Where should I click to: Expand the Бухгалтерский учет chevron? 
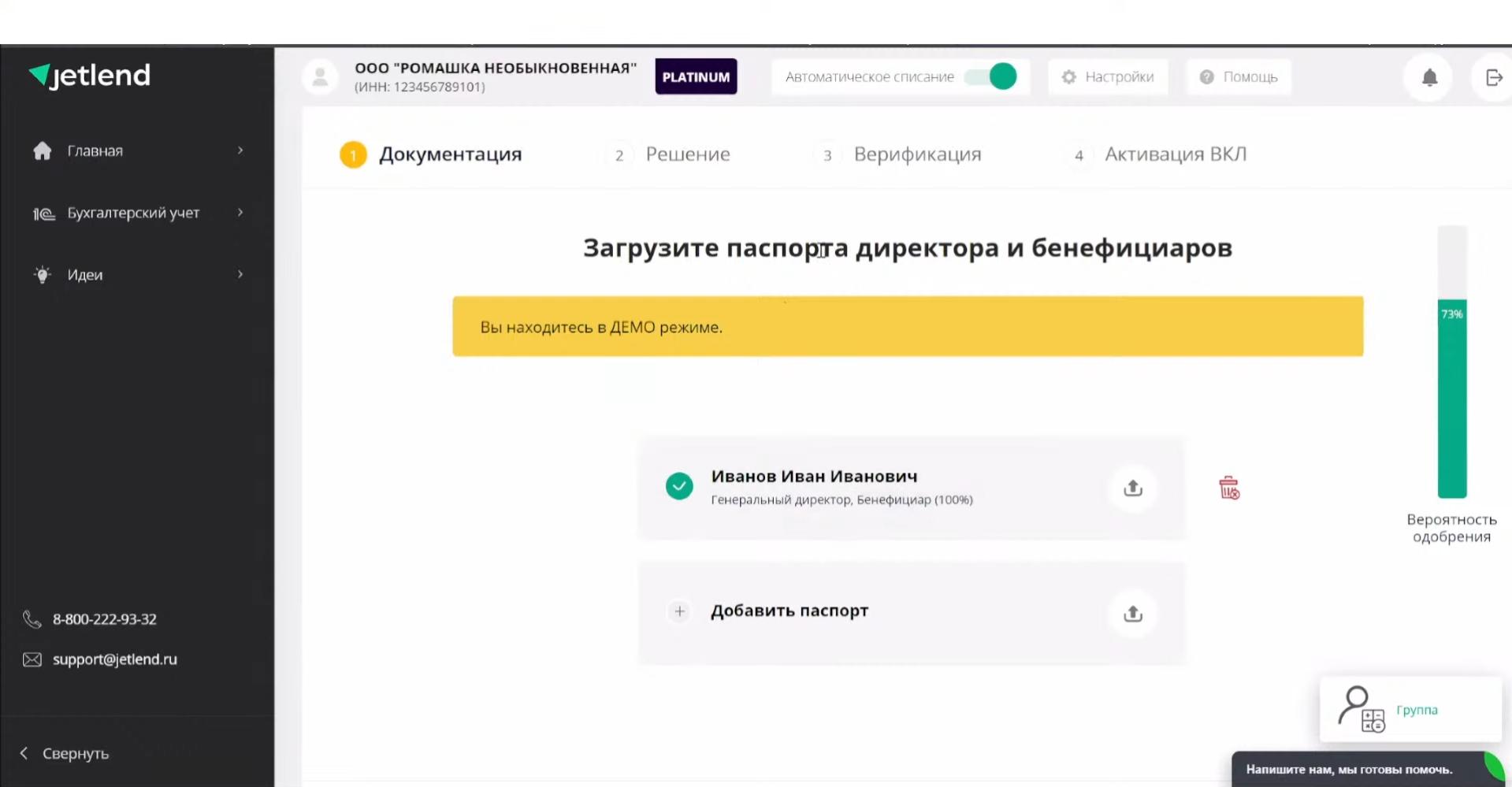(240, 213)
